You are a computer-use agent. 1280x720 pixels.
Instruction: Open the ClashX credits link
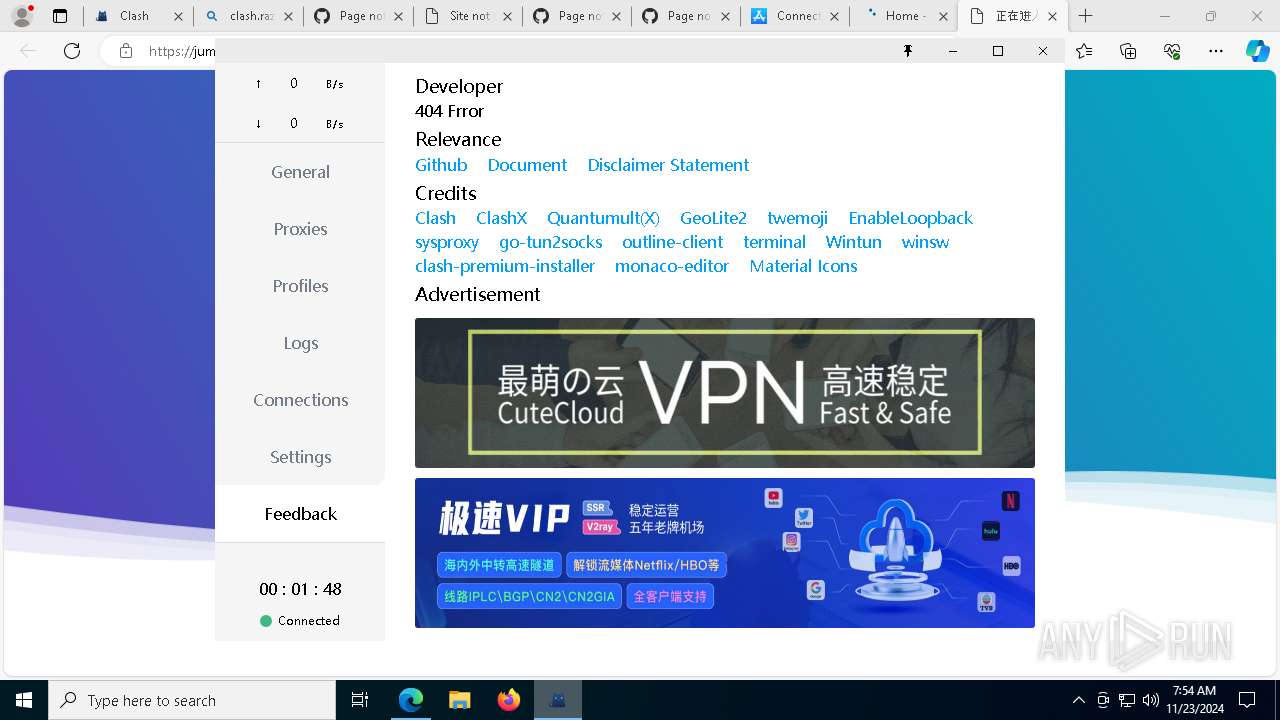(x=501, y=218)
